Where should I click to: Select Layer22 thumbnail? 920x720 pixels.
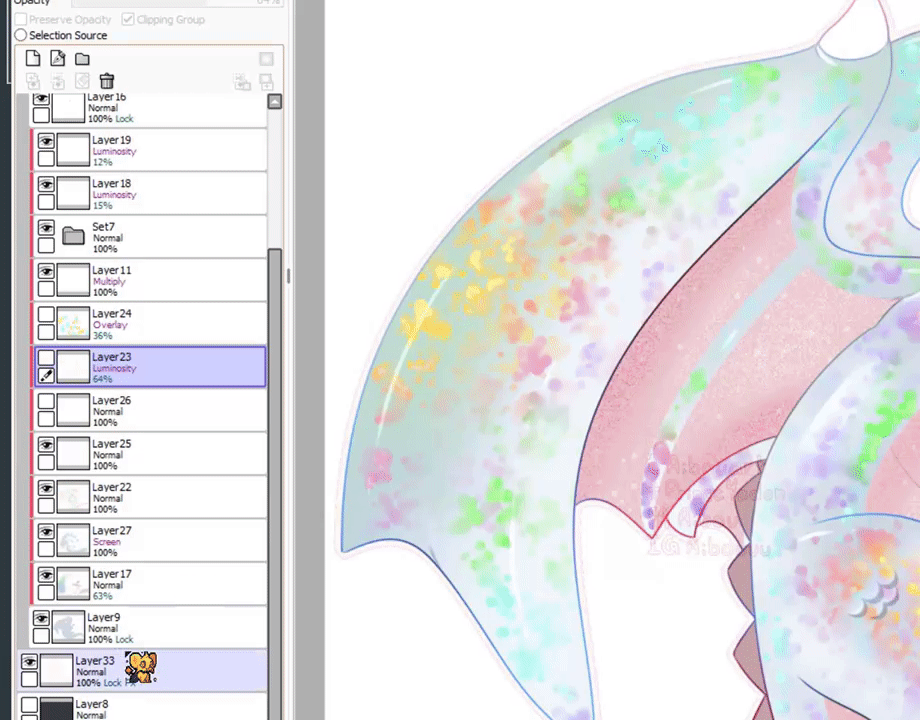click(73, 497)
